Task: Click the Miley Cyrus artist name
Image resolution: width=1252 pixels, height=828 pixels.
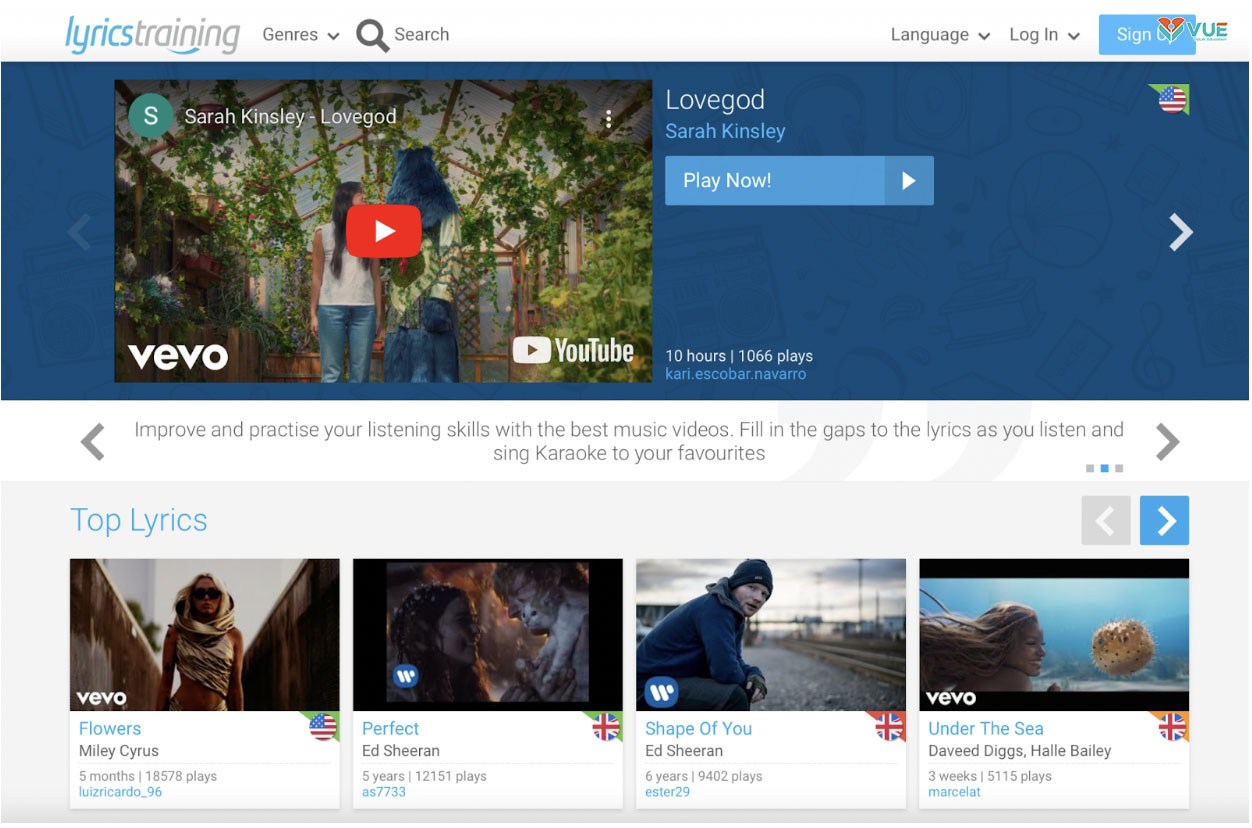Action: (119, 751)
